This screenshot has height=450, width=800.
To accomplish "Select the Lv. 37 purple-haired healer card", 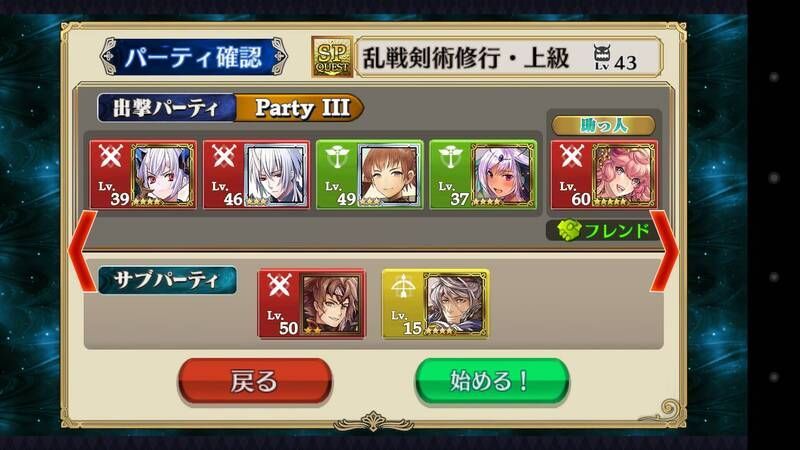I will pos(483,174).
